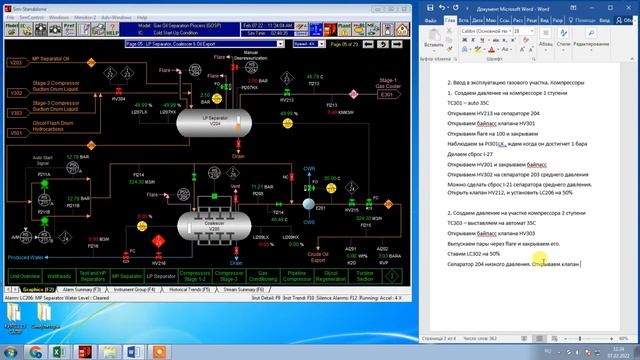
Task: Click Clear Formatting eraser icon in Word
Action: tap(526, 40)
